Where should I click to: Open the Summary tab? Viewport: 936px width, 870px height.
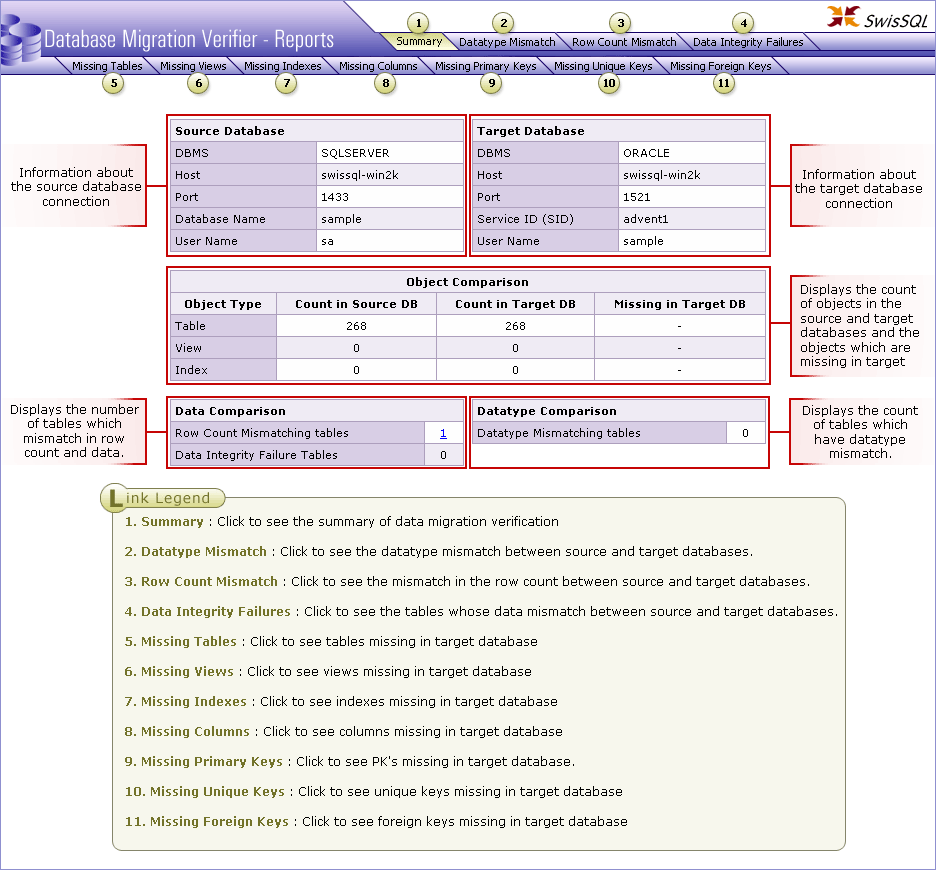click(x=419, y=41)
